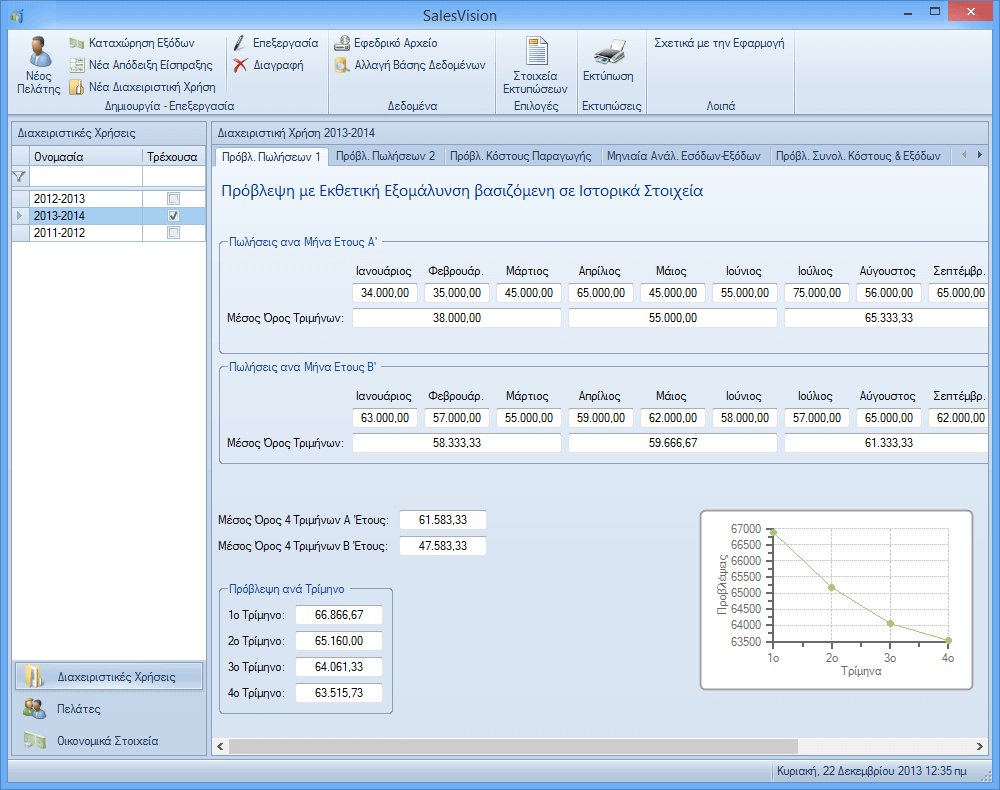Click the Επεξεργασία pencil icon
The width and height of the screenshot is (1000, 790).
[x=240, y=44]
